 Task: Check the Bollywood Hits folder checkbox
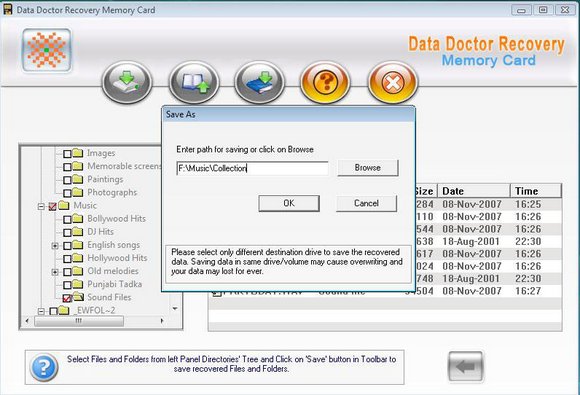(67, 220)
